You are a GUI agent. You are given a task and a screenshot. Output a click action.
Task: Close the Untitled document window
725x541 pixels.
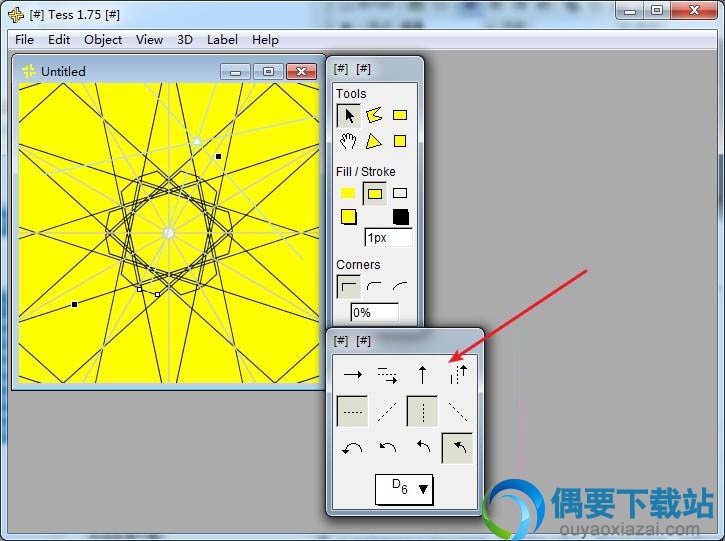click(x=301, y=72)
